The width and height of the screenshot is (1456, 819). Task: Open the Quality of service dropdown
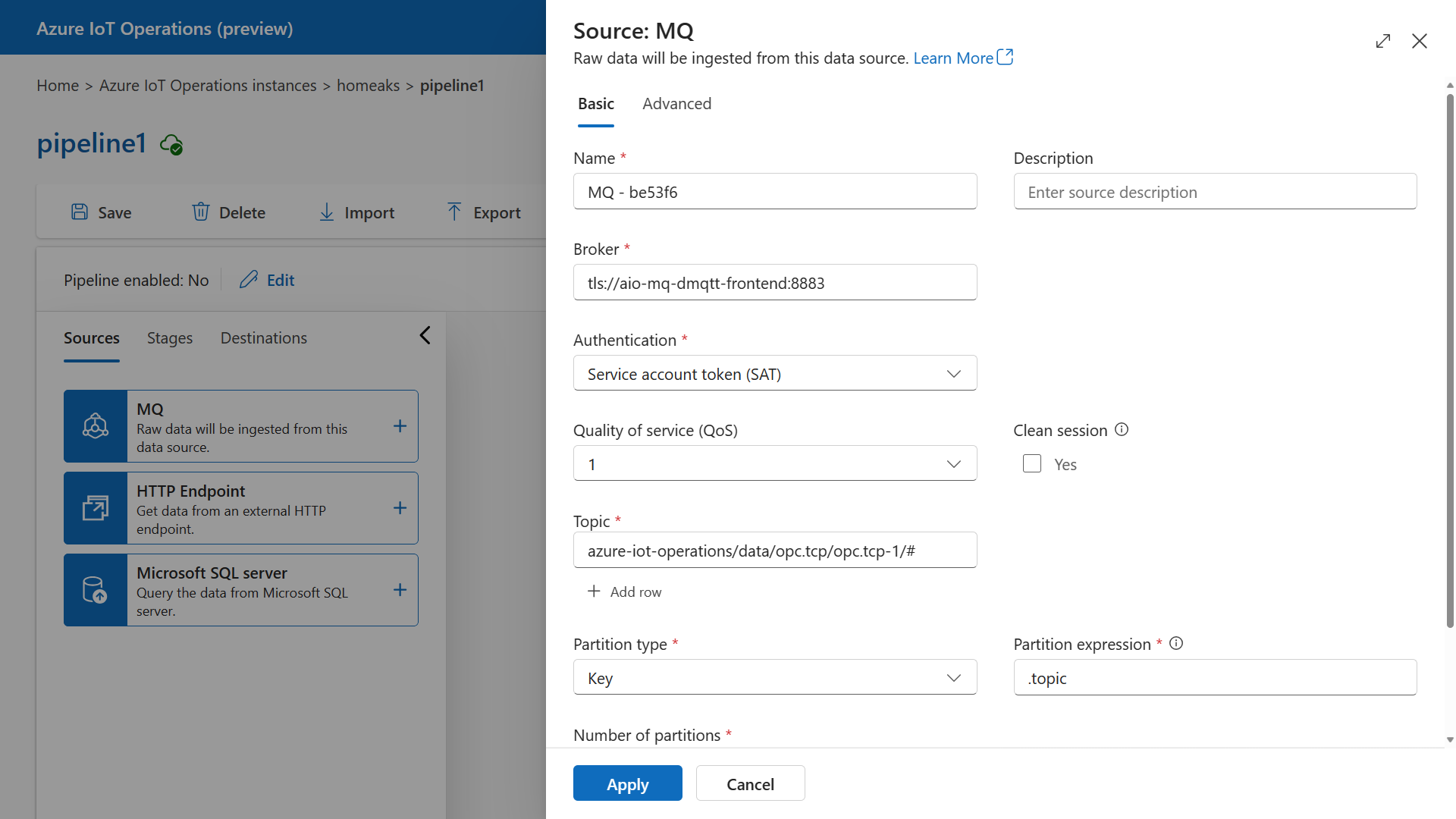click(x=775, y=464)
